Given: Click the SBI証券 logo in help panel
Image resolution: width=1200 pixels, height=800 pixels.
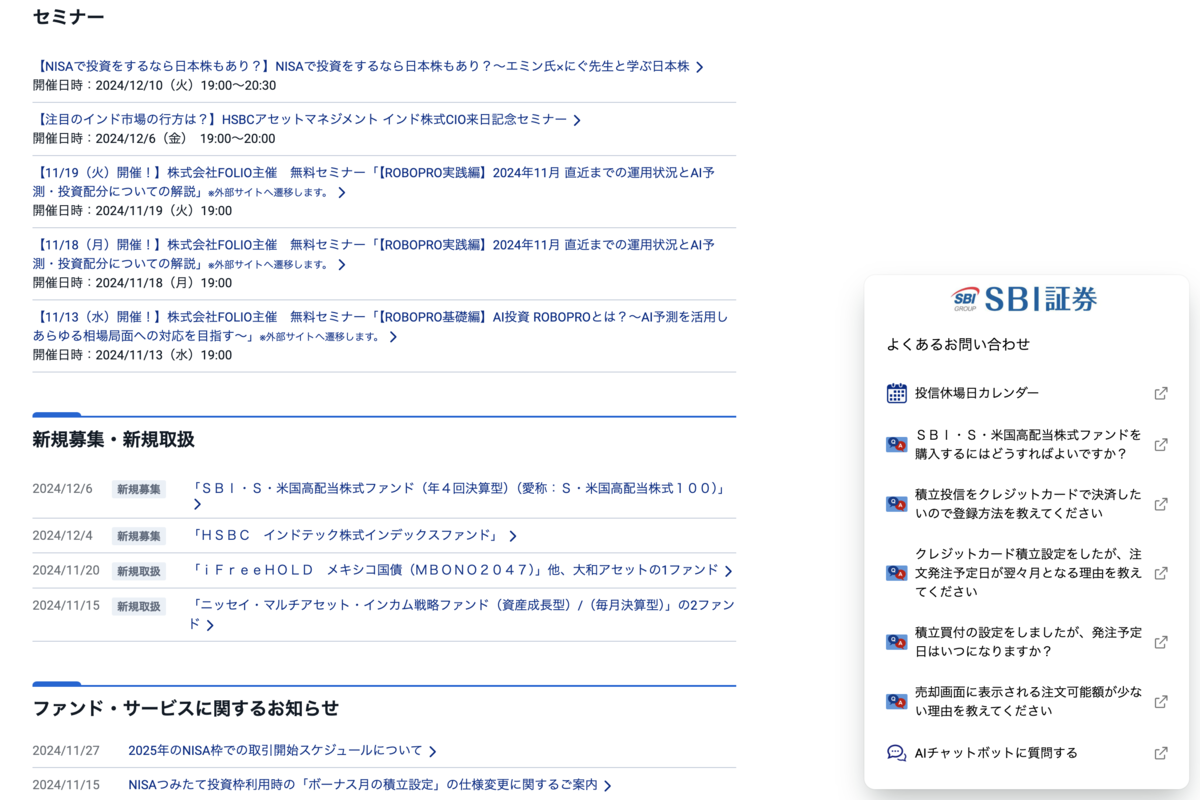Looking at the screenshot, I should [1025, 298].
